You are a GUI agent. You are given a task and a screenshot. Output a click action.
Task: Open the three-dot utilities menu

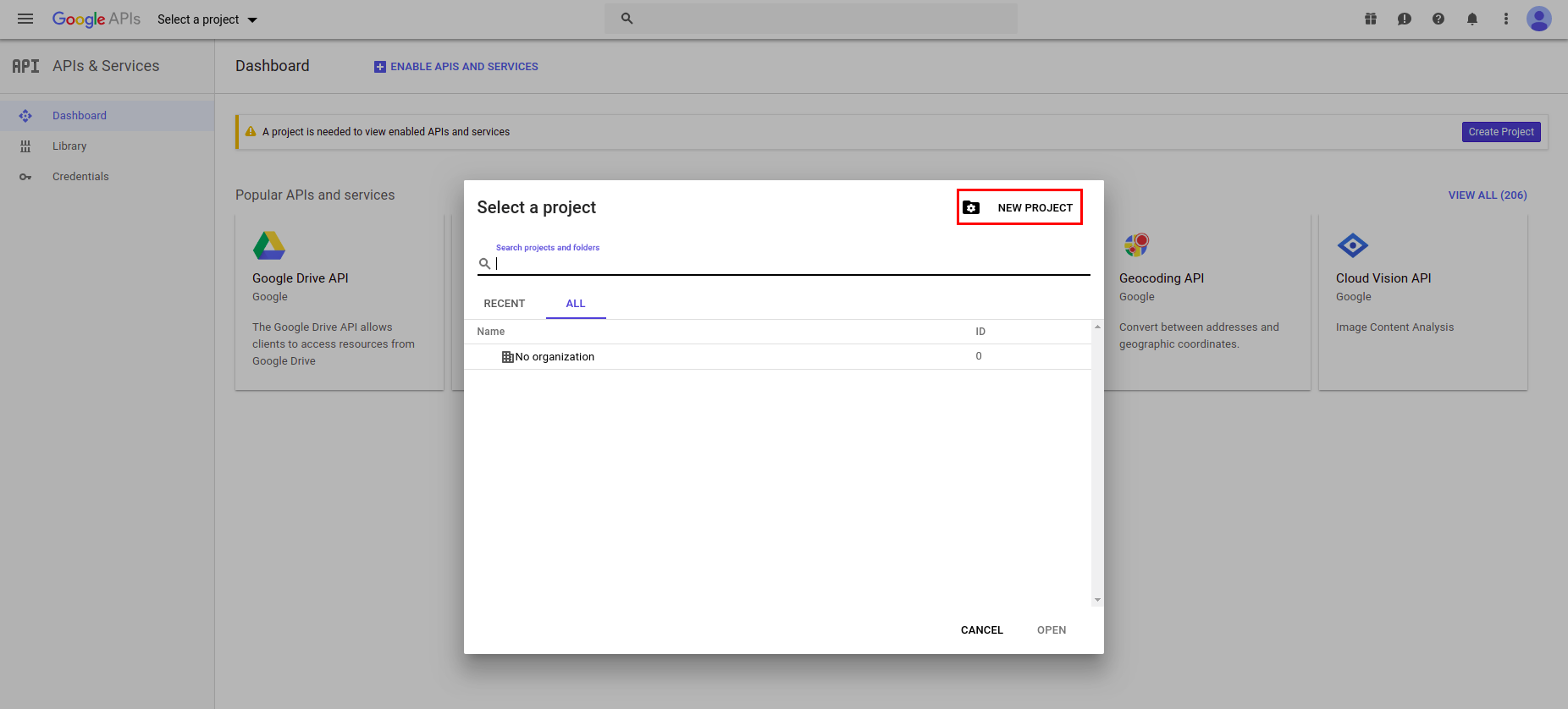1506,19
